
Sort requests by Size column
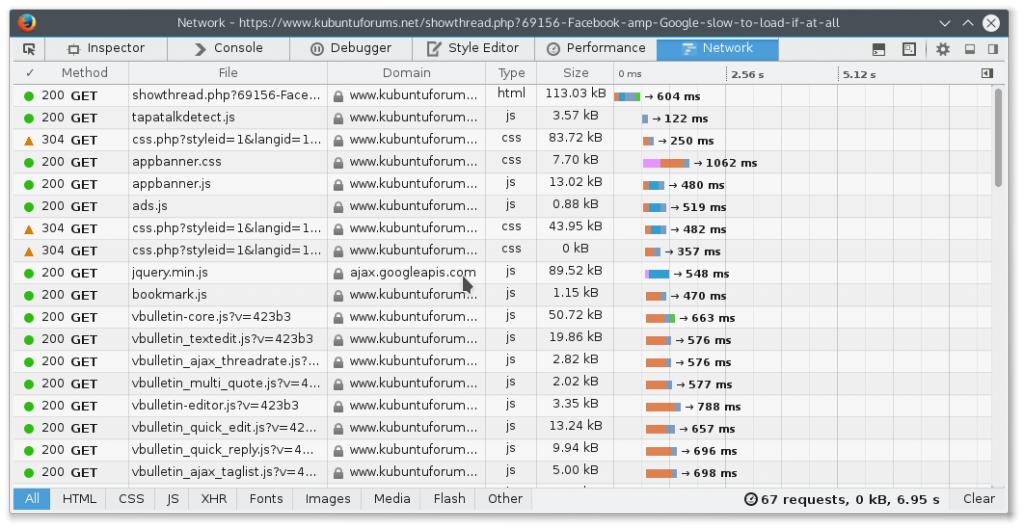point(575,73)
